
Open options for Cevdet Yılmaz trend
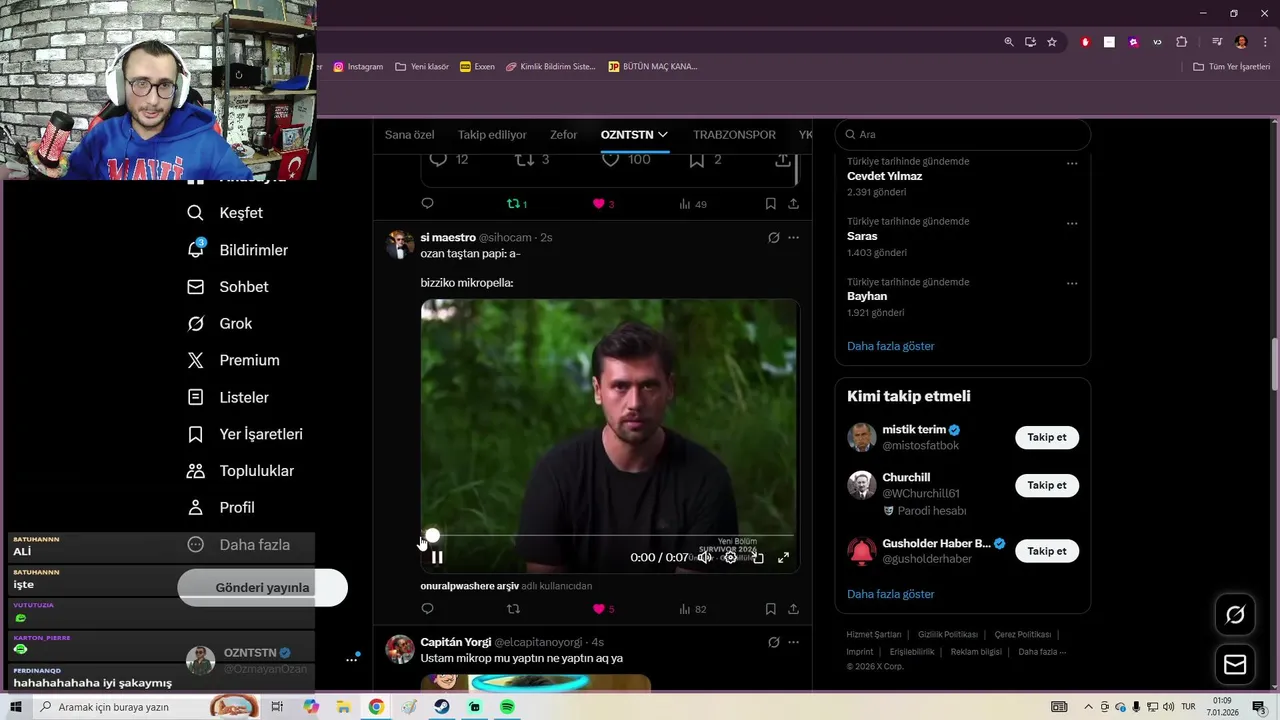(x=1072, y=163)
